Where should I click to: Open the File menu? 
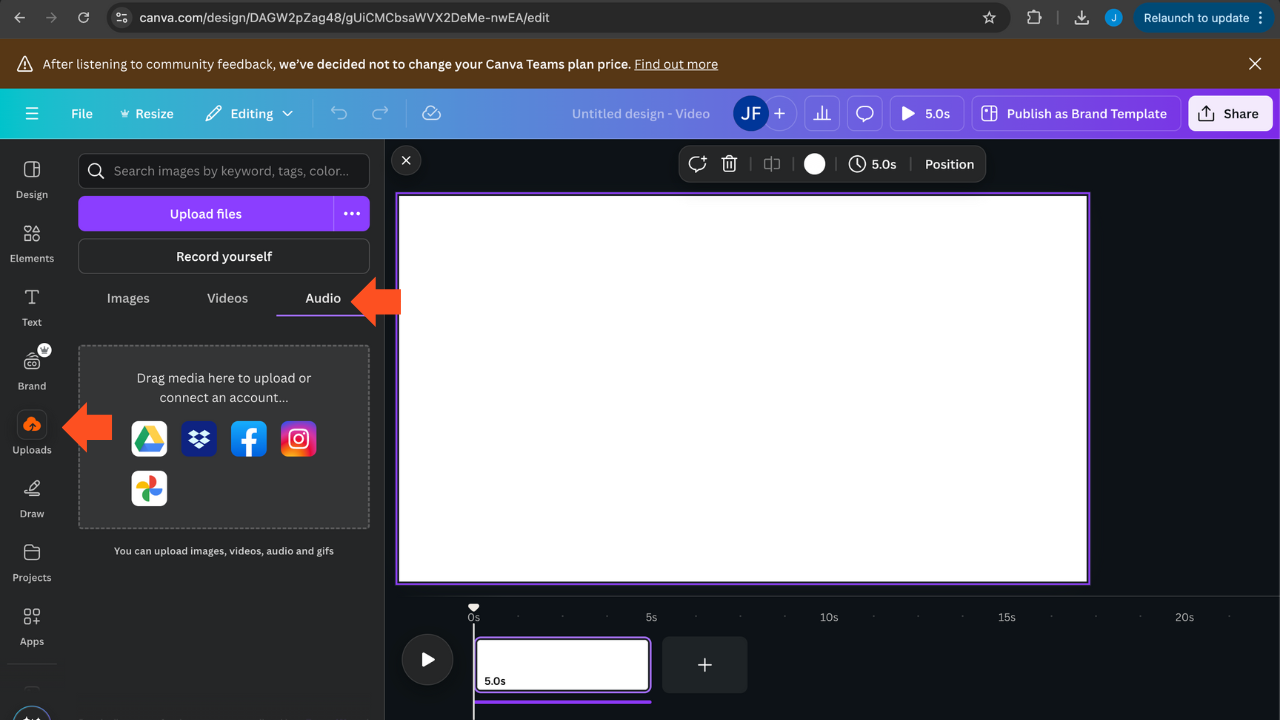tap(81, 113)
